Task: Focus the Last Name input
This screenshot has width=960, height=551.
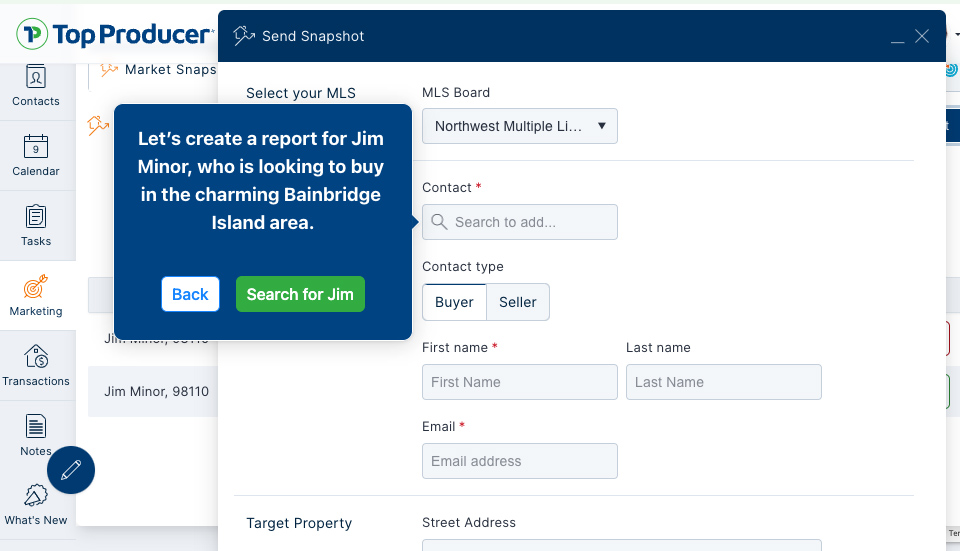Action: point(724,382)
